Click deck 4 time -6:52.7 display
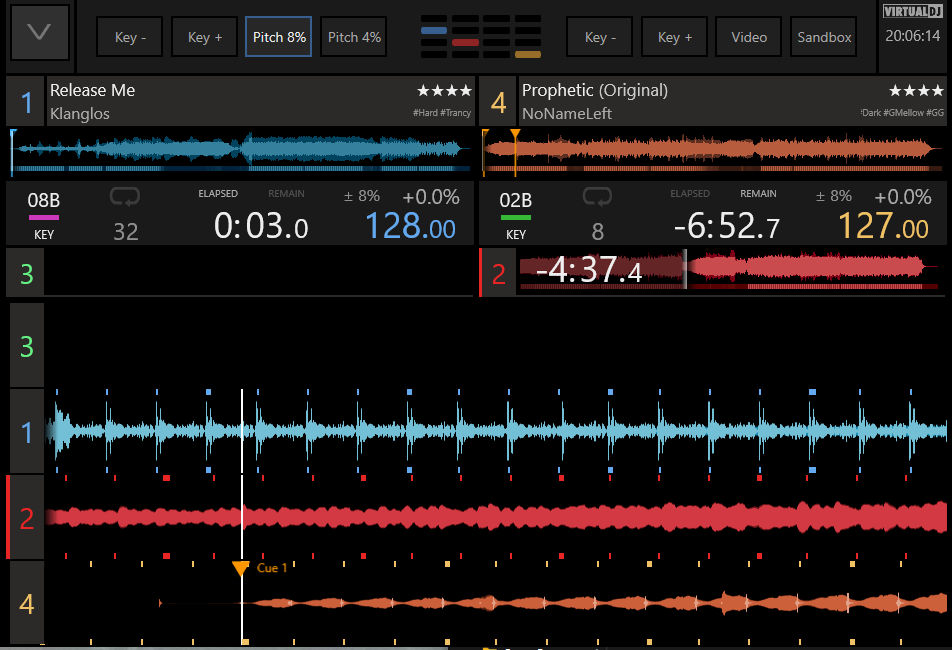The height and width of the screenshot is (650, 952). pyautogui.click(x=727, y=226)
